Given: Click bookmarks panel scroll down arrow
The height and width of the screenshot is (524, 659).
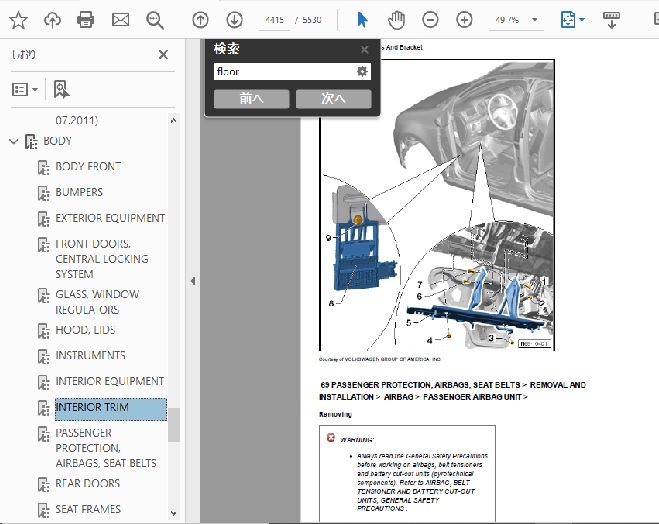Looking at the screenshot, I should pos(174,513).
